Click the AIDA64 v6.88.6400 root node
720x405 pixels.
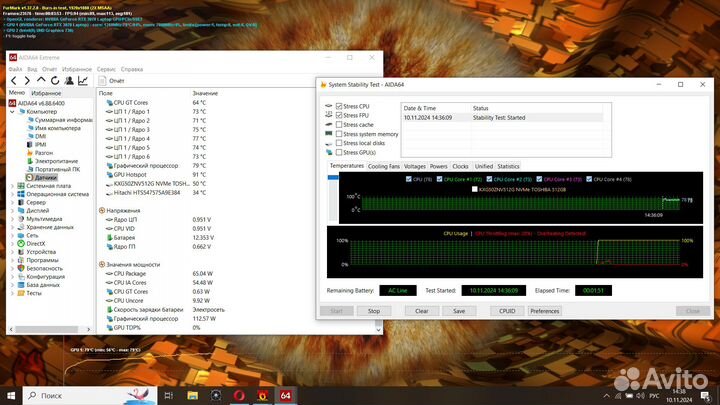pyautogui.click(x=41, y=103)
